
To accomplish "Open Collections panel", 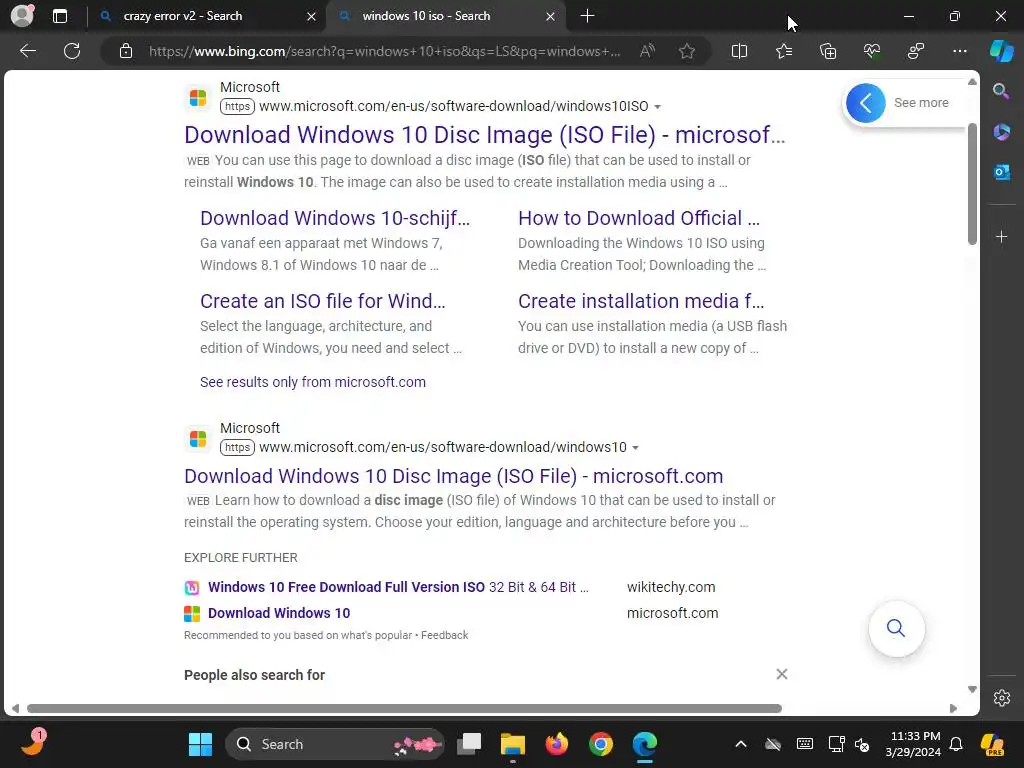I will pos(828,51).
